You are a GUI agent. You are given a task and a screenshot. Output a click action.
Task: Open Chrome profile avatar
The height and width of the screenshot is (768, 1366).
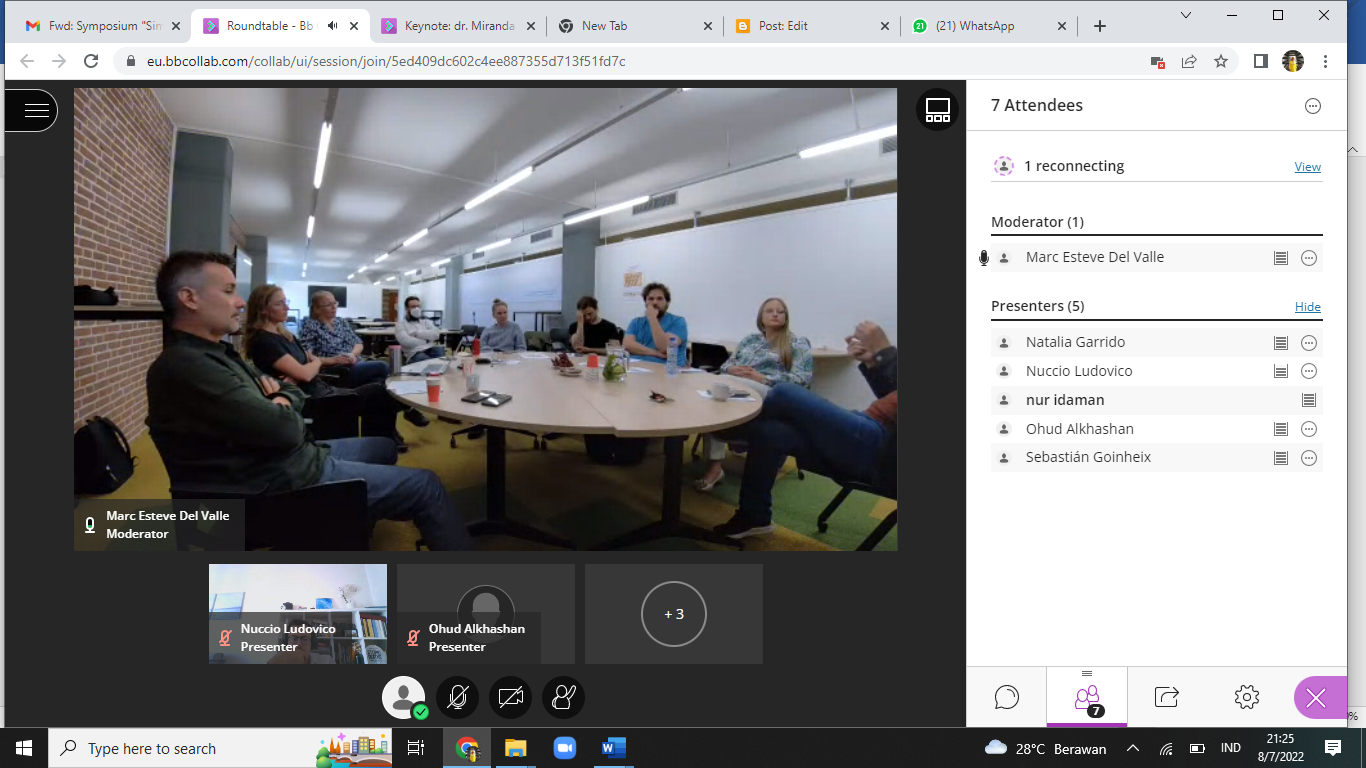pos(1293,61)
